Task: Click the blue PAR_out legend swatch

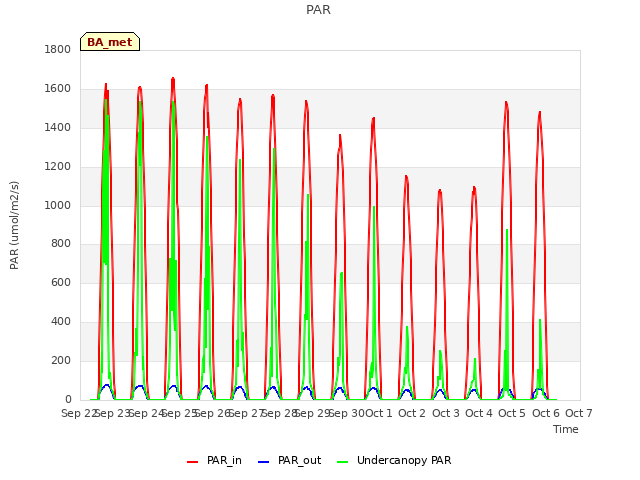Action: [264, 462]
